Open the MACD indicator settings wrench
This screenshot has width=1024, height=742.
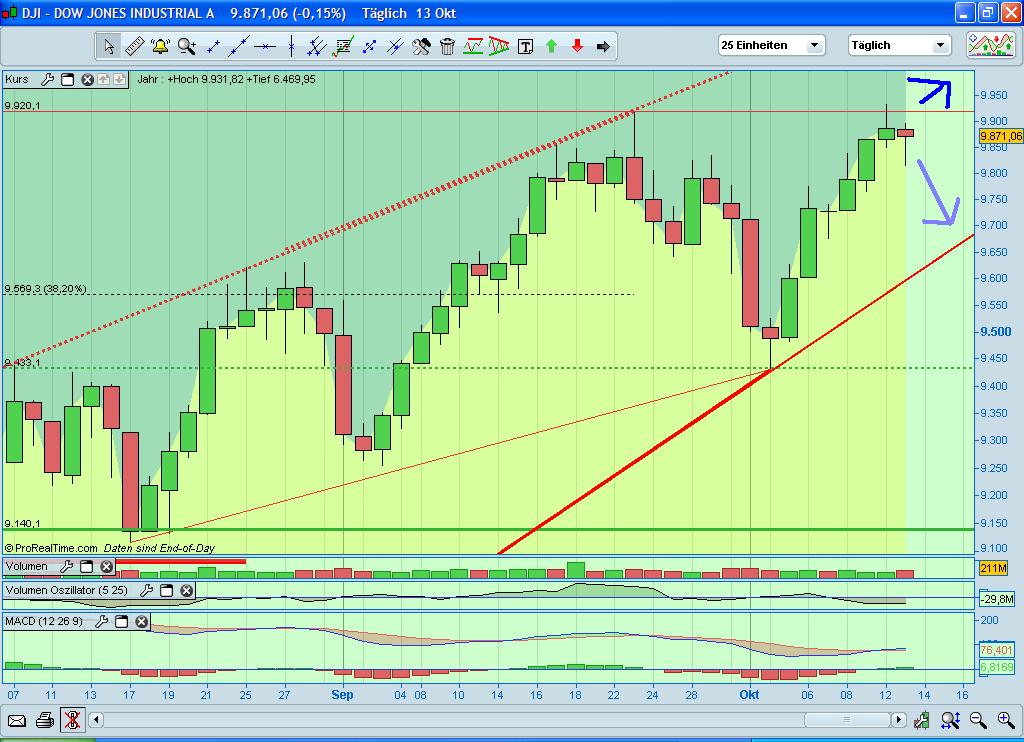tap(100, 622)
